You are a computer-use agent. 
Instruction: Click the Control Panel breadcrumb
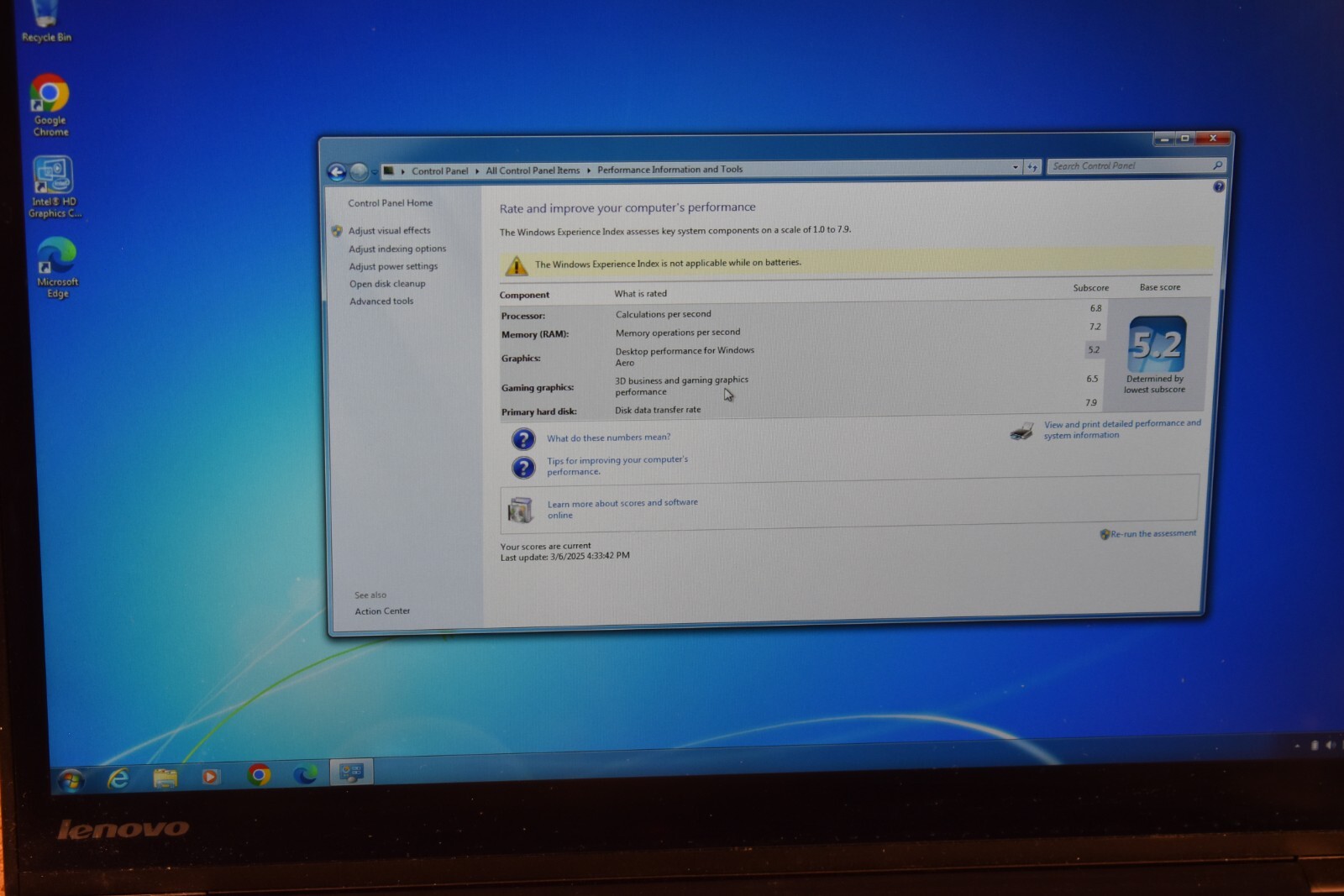tap(439, 170)
